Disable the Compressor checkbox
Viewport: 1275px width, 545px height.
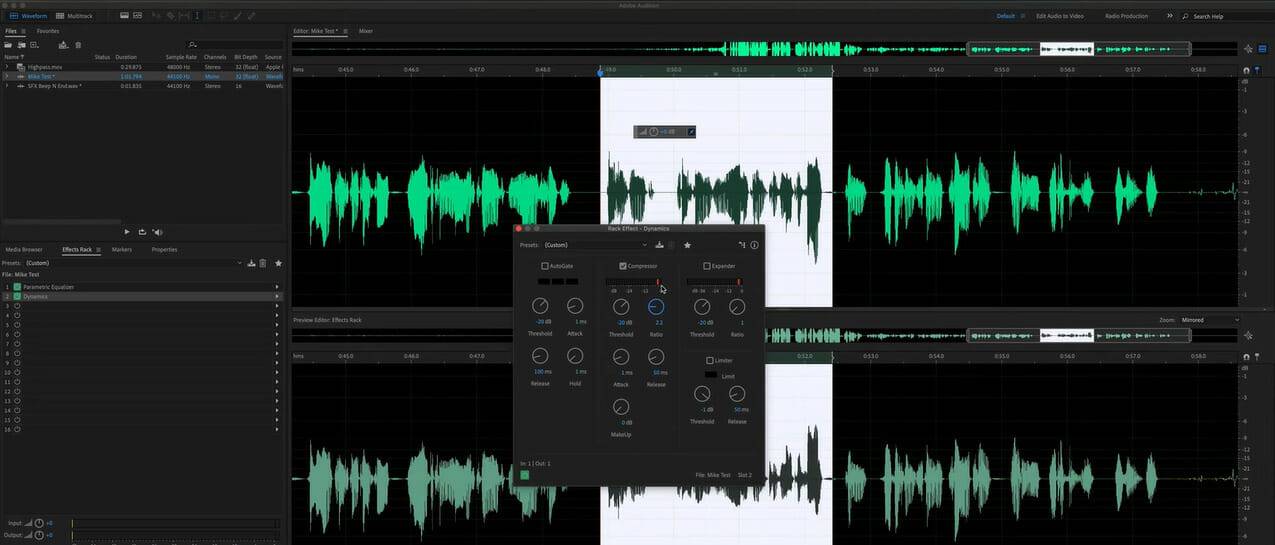[623, 266]
